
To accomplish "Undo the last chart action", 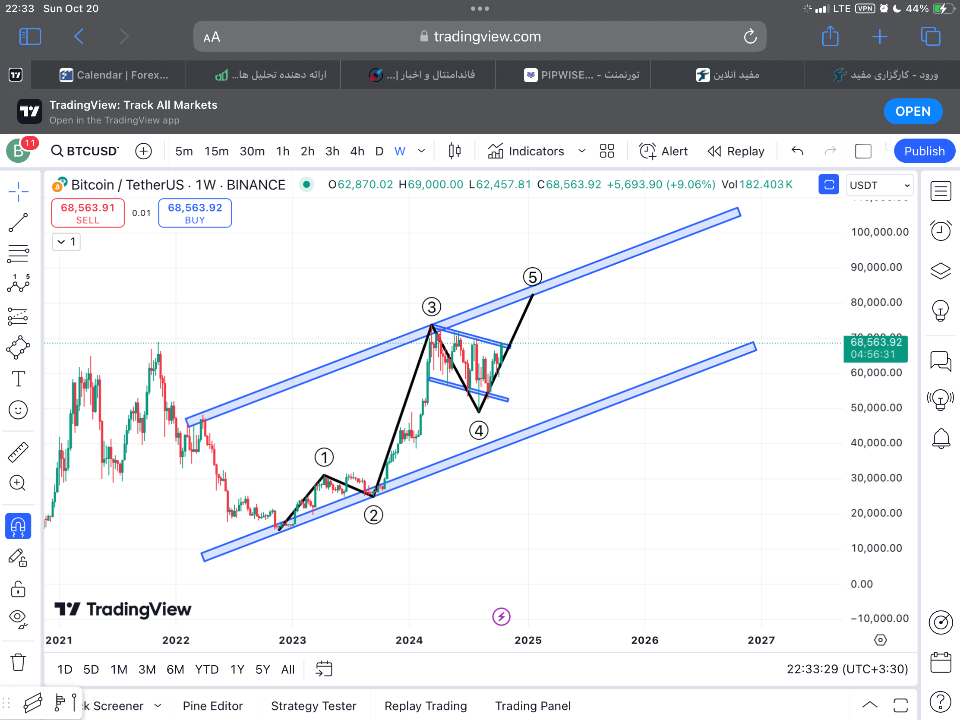I will [797, 151].
